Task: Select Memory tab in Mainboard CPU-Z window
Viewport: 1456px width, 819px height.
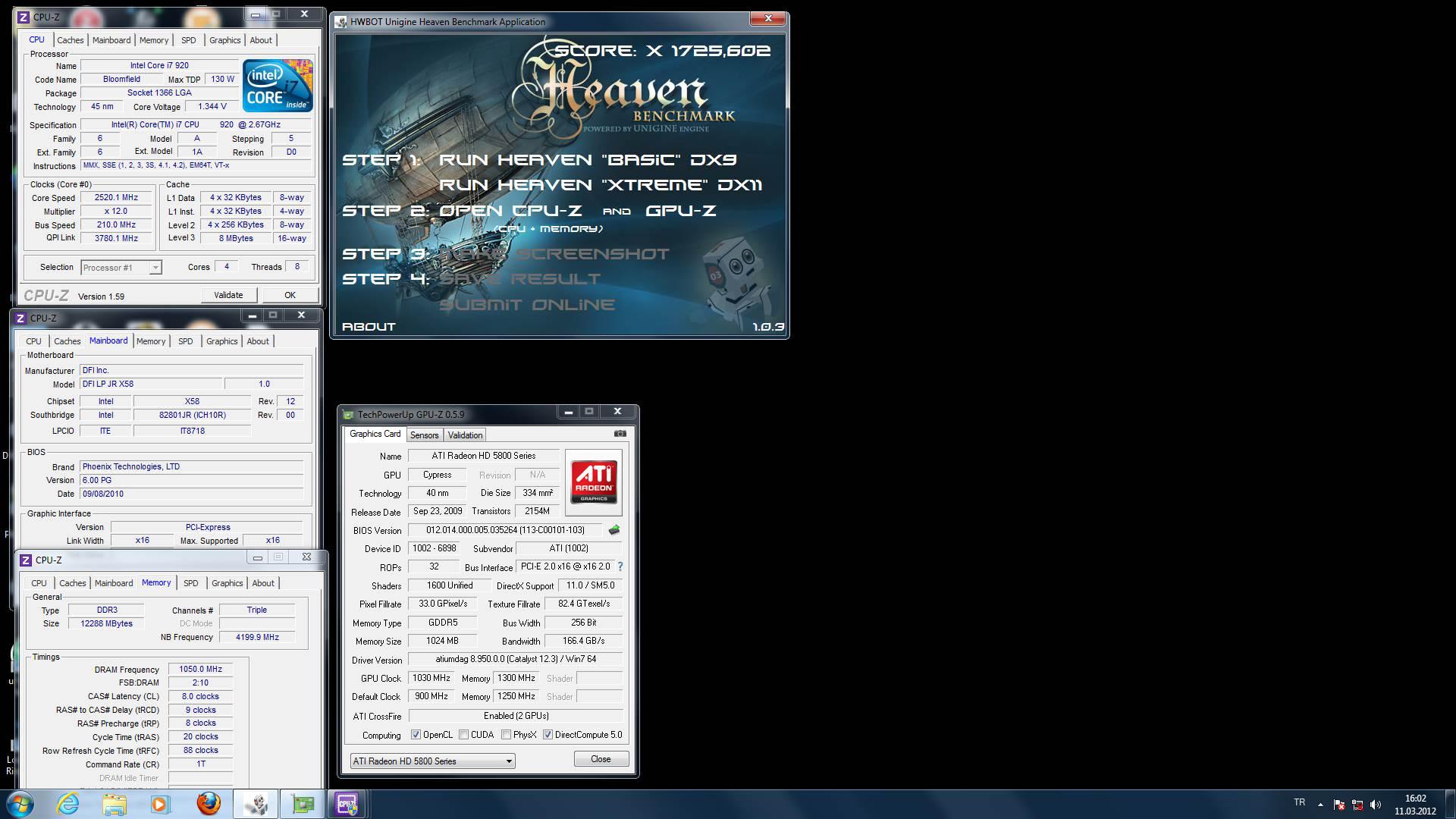Action: [x=151, y=341]
